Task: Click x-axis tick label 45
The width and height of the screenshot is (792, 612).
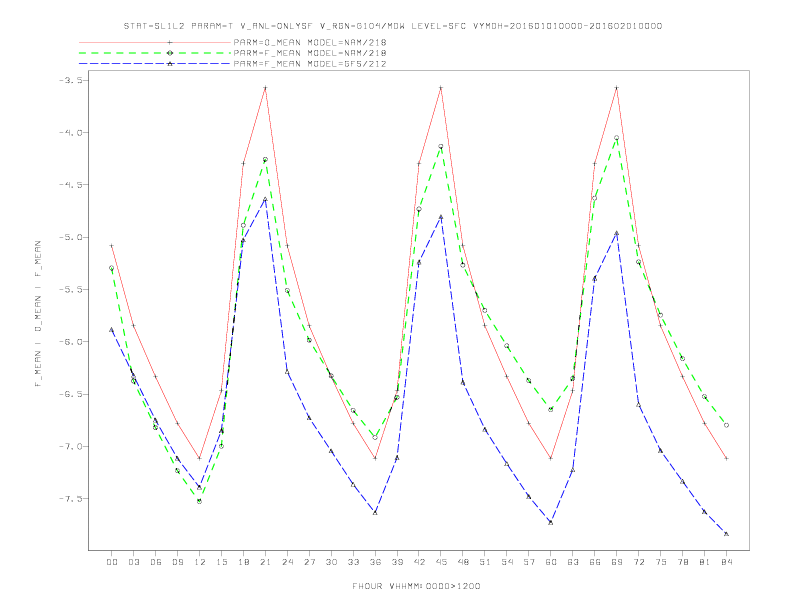Action: 441,562
